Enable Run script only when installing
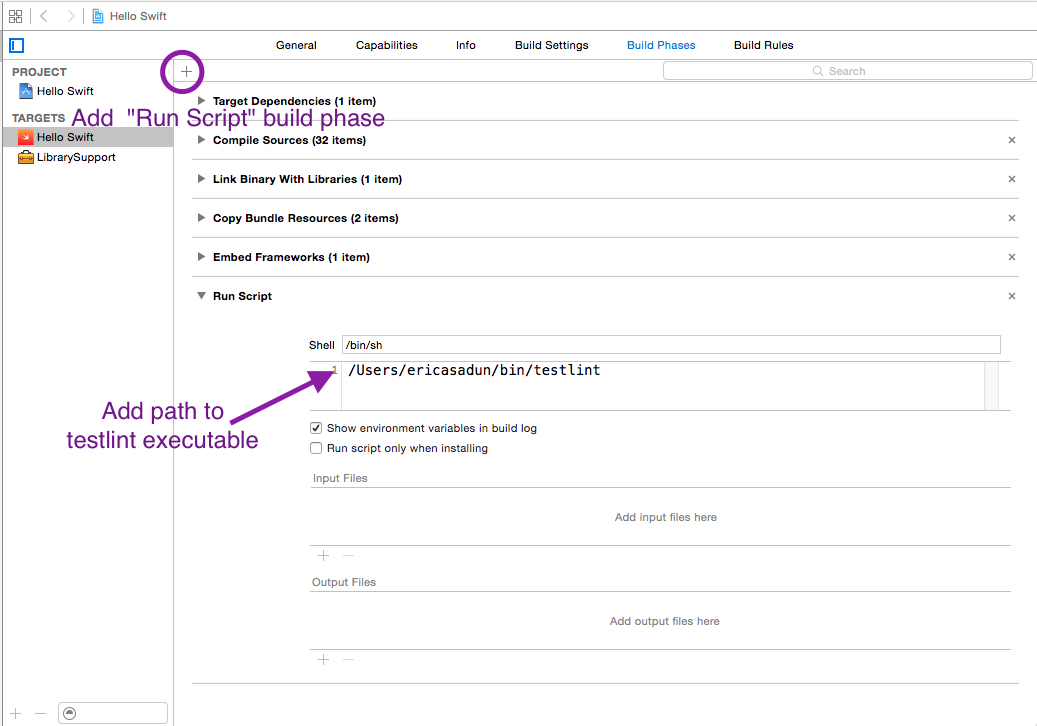Image resolution: width=1037 pixels, height=726 pixels. click(x=316, y=448)
